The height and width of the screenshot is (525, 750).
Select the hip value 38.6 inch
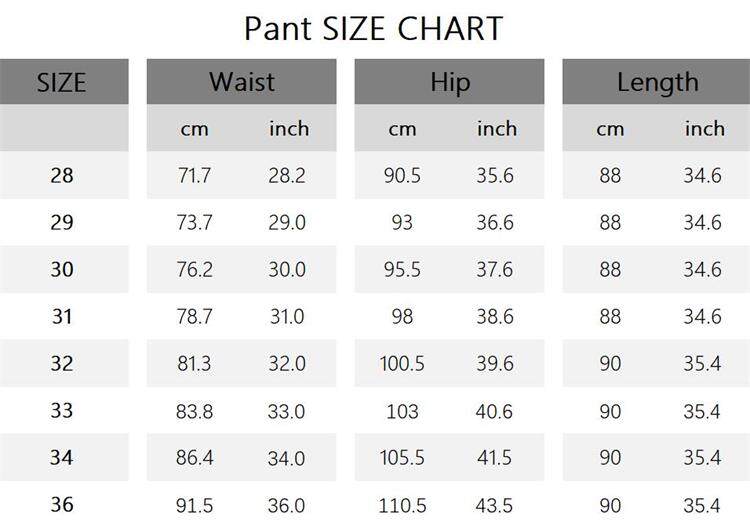tap(494, 317)
